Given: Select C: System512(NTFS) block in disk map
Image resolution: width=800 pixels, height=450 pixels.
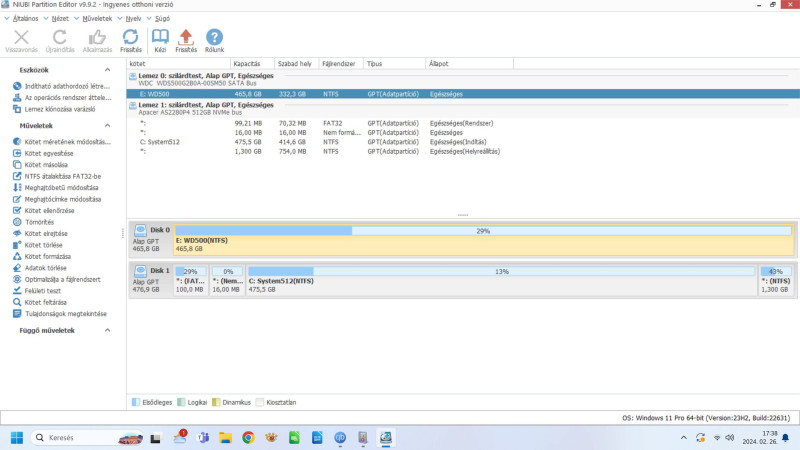Looking at the screenshot, I should pyautogui.click(x=502, y=280).
